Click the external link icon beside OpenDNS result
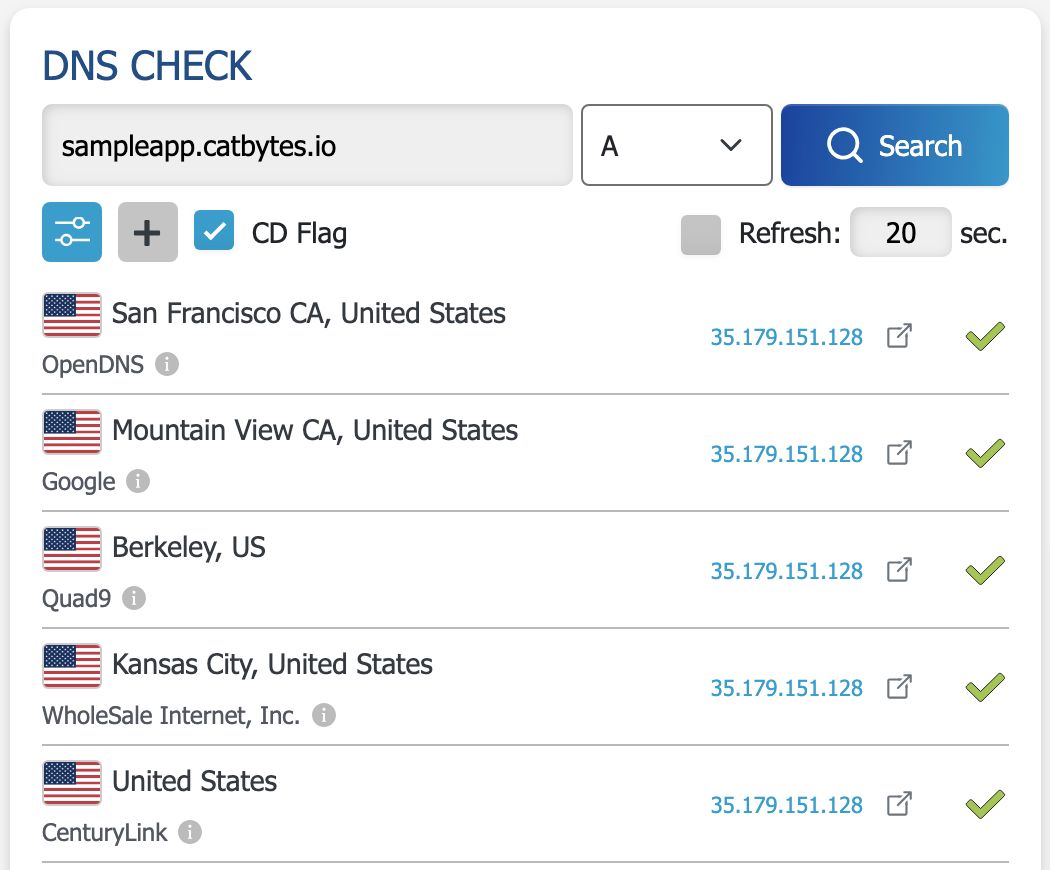 pos(899,337)
